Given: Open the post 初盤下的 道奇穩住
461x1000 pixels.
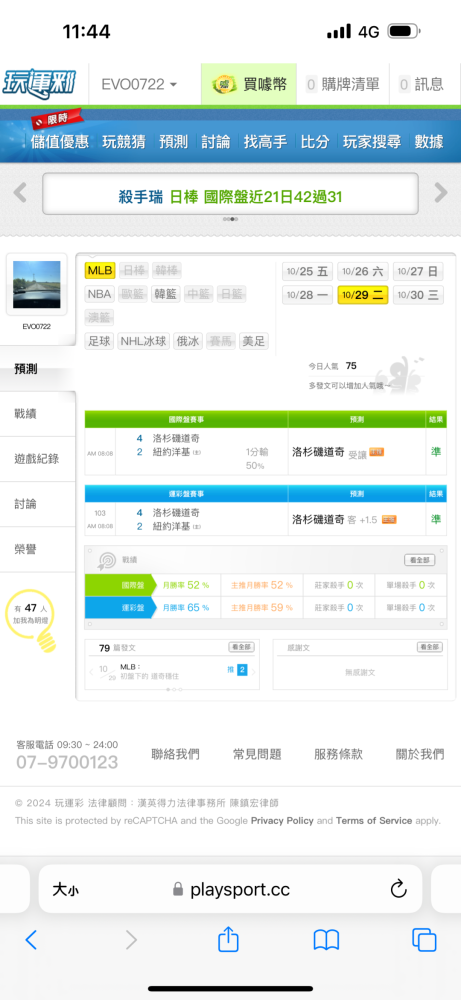Looking at the screenshot, I should coord(149,676).
